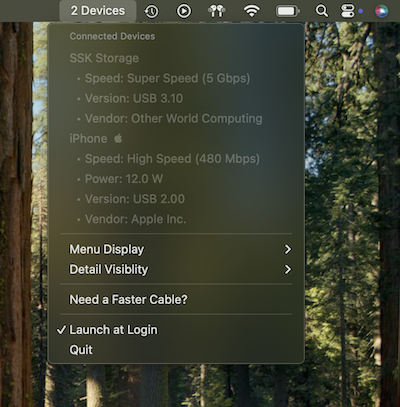
Task: Choose Quit from the menu
Action: coord(176,350)
